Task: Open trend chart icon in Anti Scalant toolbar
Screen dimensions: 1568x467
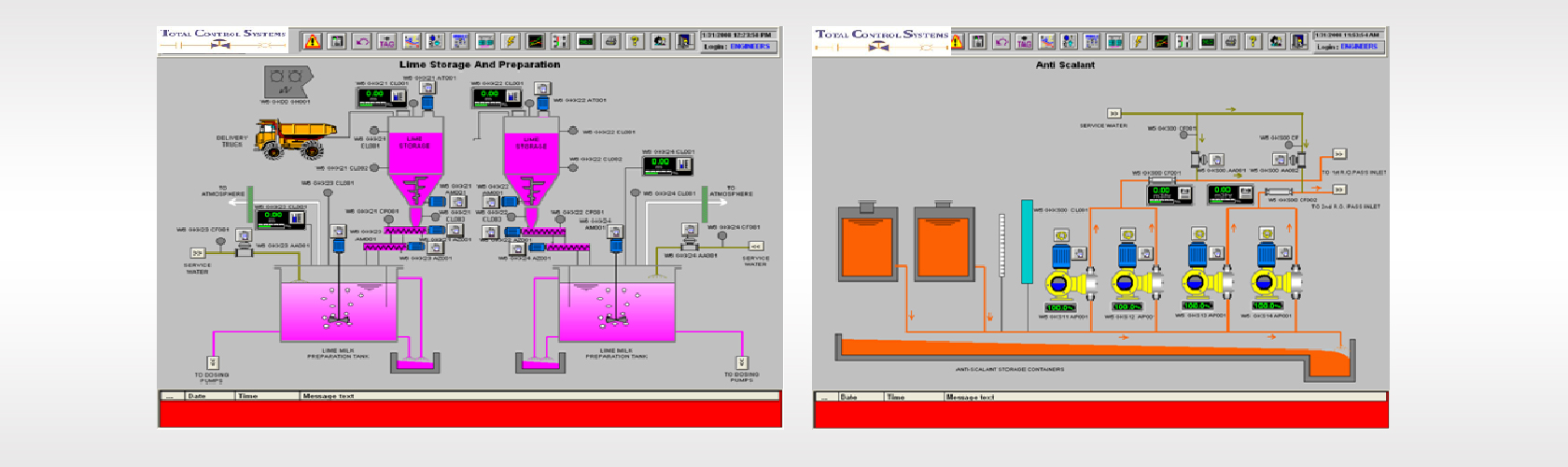Action: coord(1161,41)
